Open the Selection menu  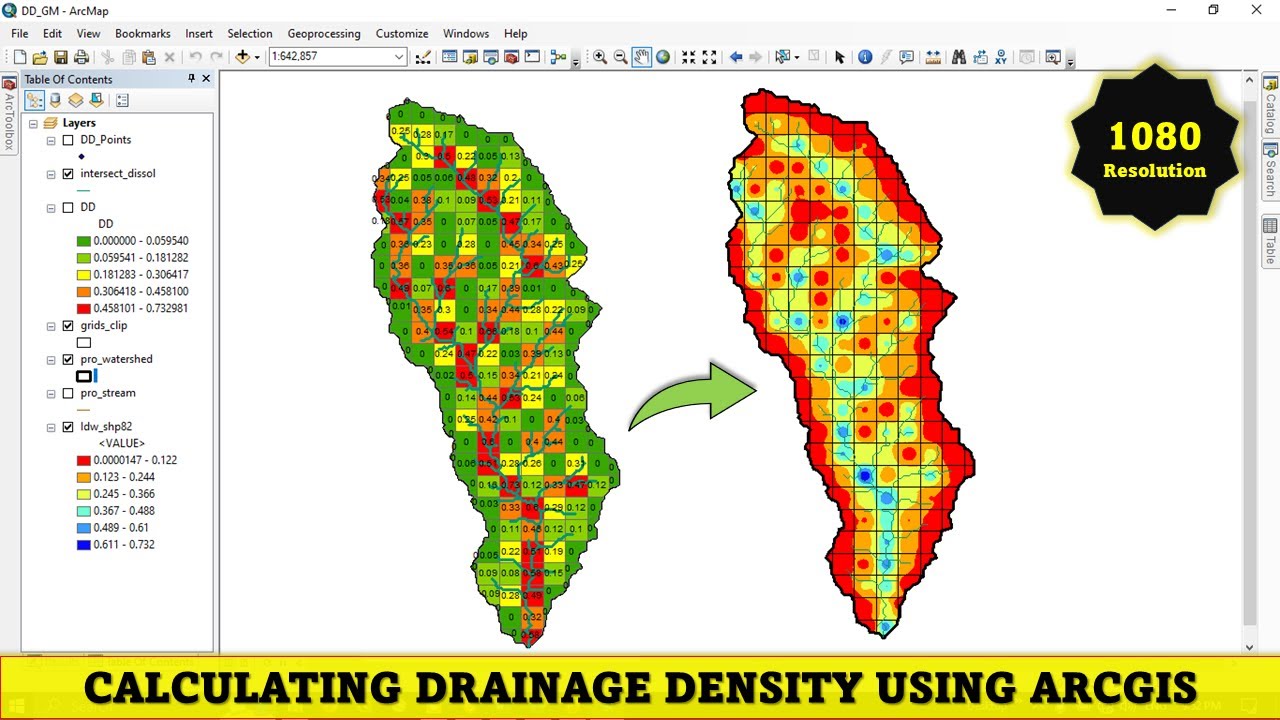250,33
